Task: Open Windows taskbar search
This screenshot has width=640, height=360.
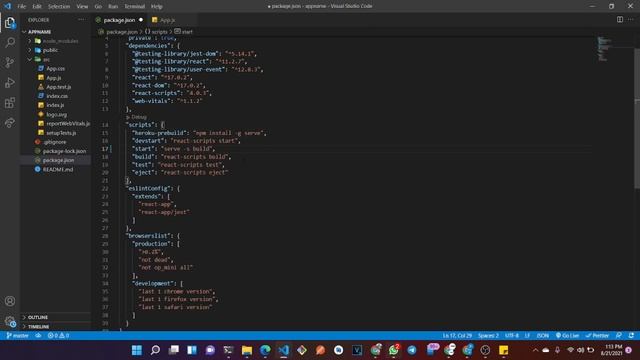Action: (x=155, y=350)
